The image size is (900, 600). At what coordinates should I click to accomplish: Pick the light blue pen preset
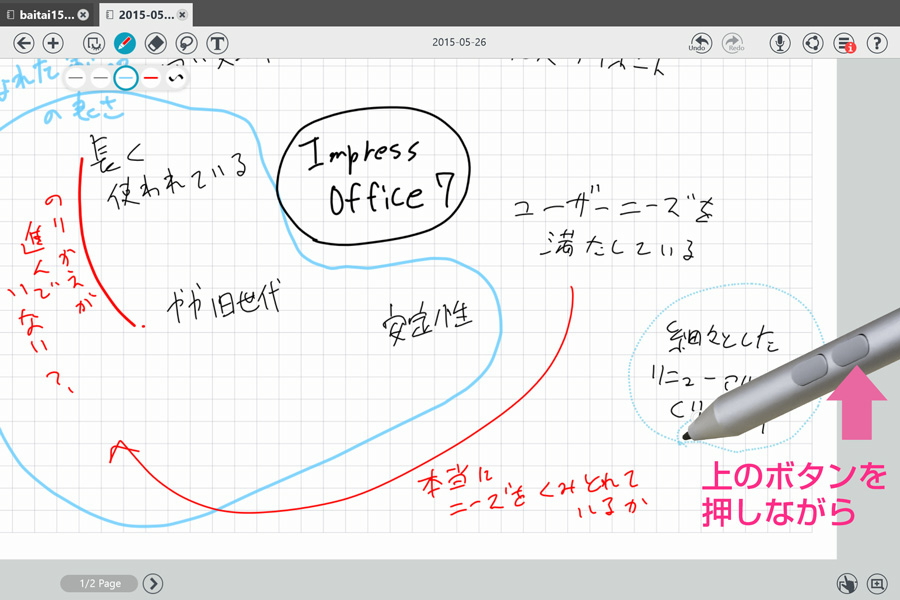pos(125,77)
